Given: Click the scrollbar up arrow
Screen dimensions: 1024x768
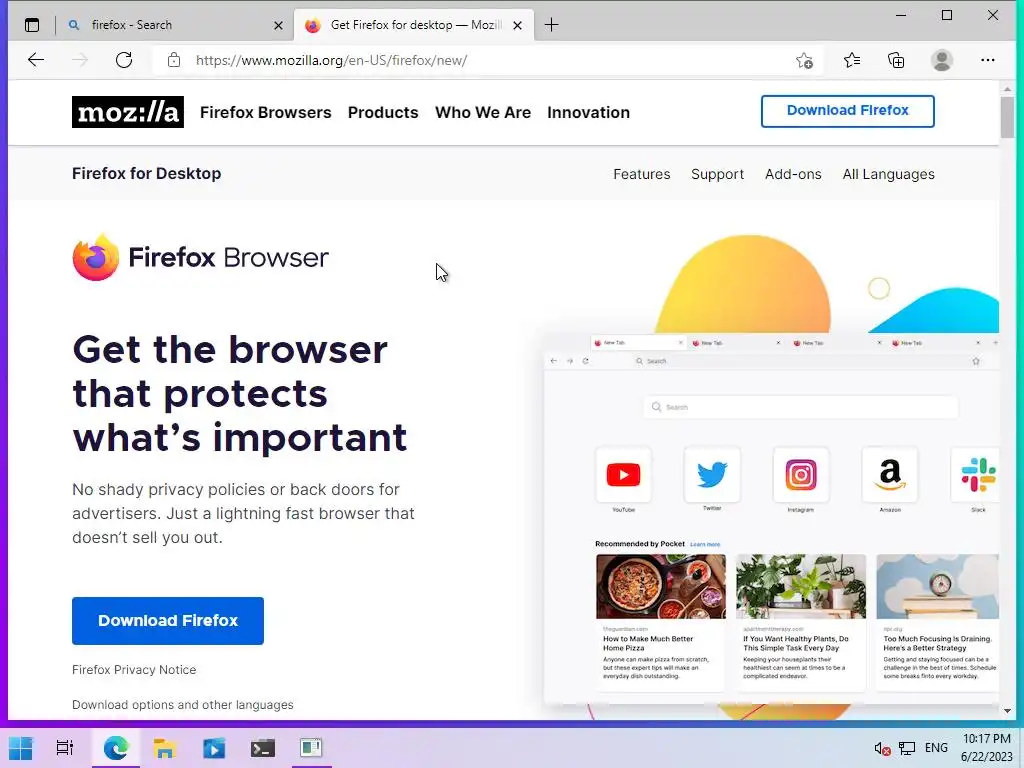Looking at the screenshot, I should click(1007, 88).
